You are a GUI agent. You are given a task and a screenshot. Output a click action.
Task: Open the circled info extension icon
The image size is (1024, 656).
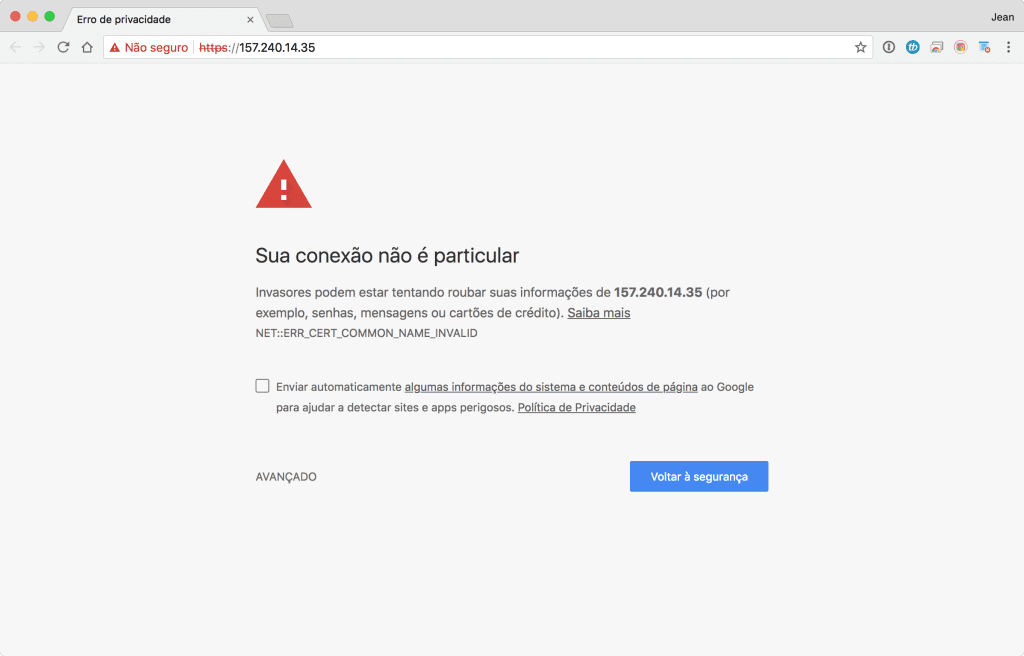[889, 47]
